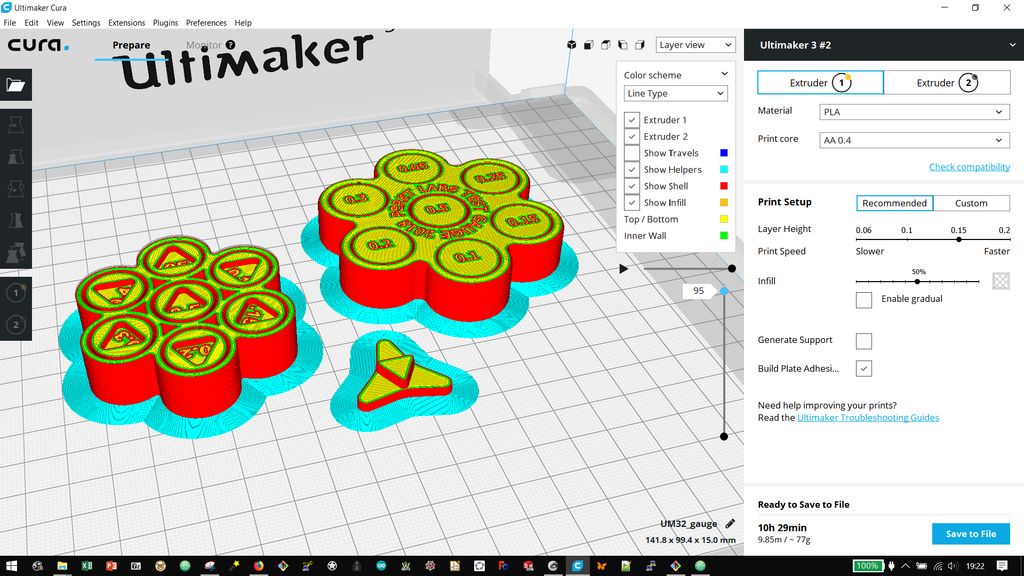The width and height of the screenshot is (1024, 576).
Task: Select the Mirror tool in left toolbar
Action: pyautogui.click(x=16, y=221)
